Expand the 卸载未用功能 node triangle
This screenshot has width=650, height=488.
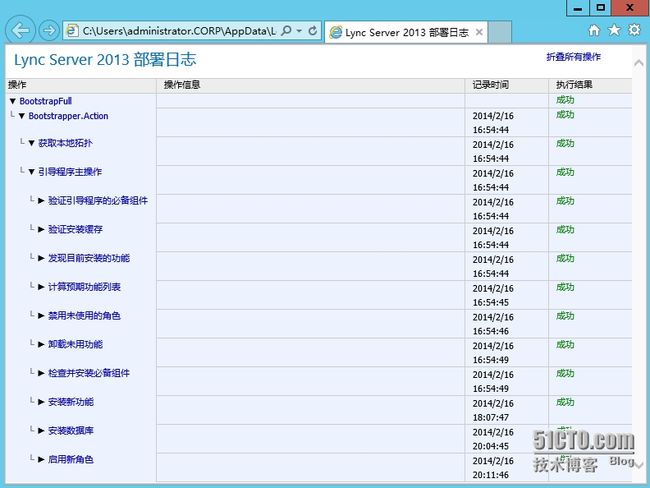click(x=41, y=344)
